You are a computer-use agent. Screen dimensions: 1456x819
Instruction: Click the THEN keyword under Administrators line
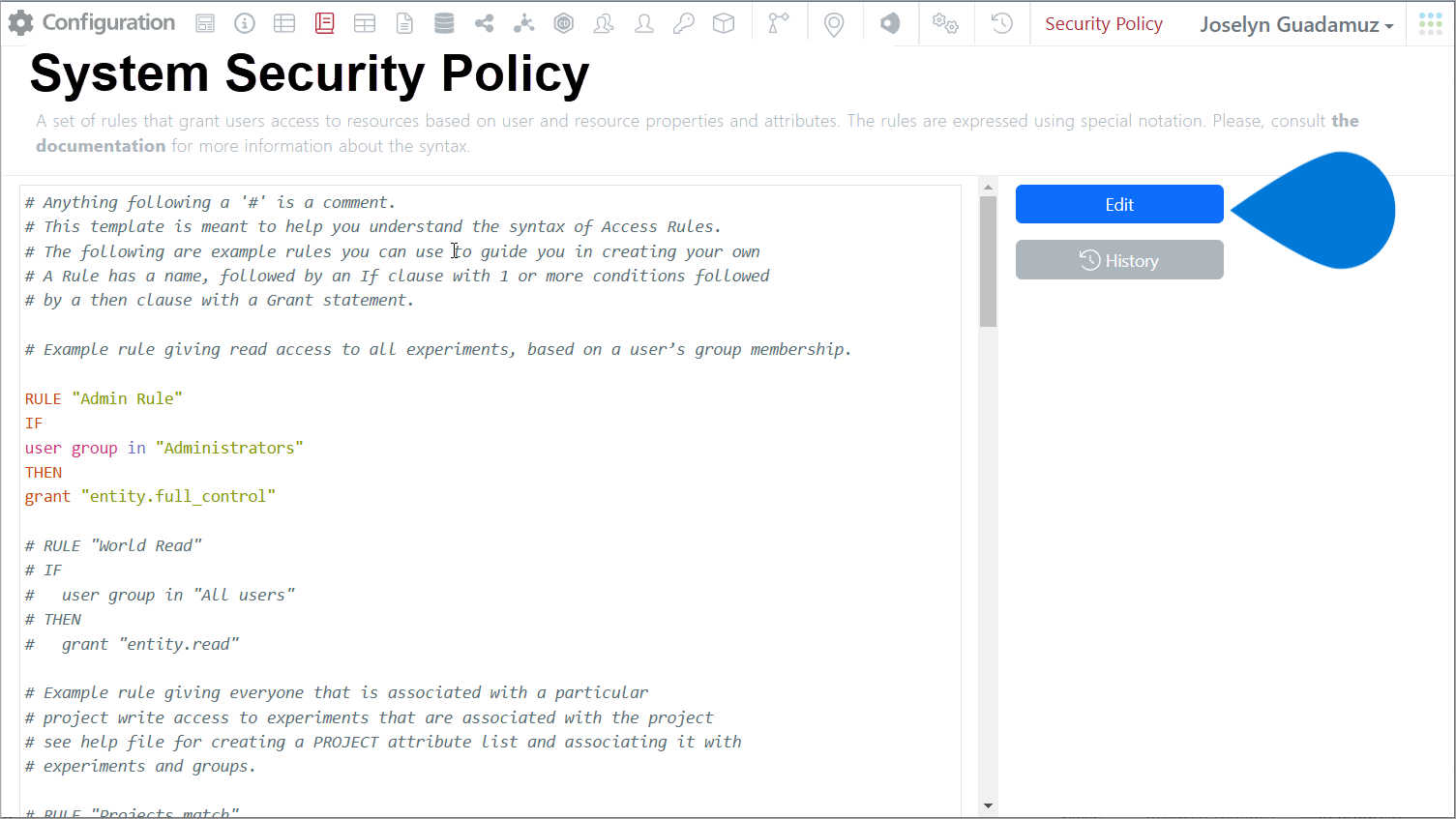[44, 472]
